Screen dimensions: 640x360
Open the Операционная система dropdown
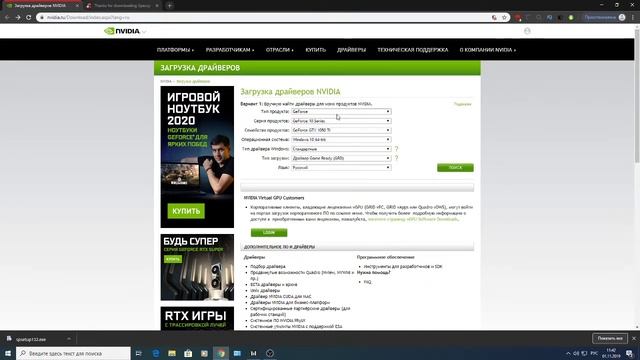click(341, 140)
